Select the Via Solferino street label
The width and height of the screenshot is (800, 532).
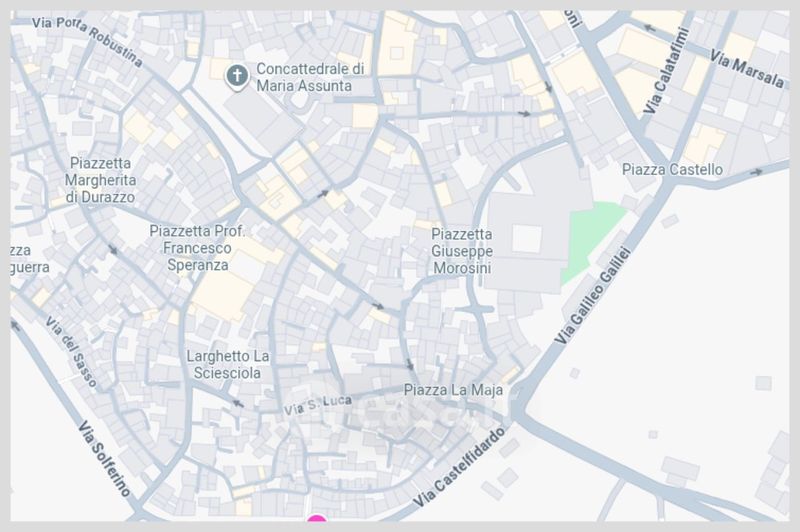click(105, 459)
